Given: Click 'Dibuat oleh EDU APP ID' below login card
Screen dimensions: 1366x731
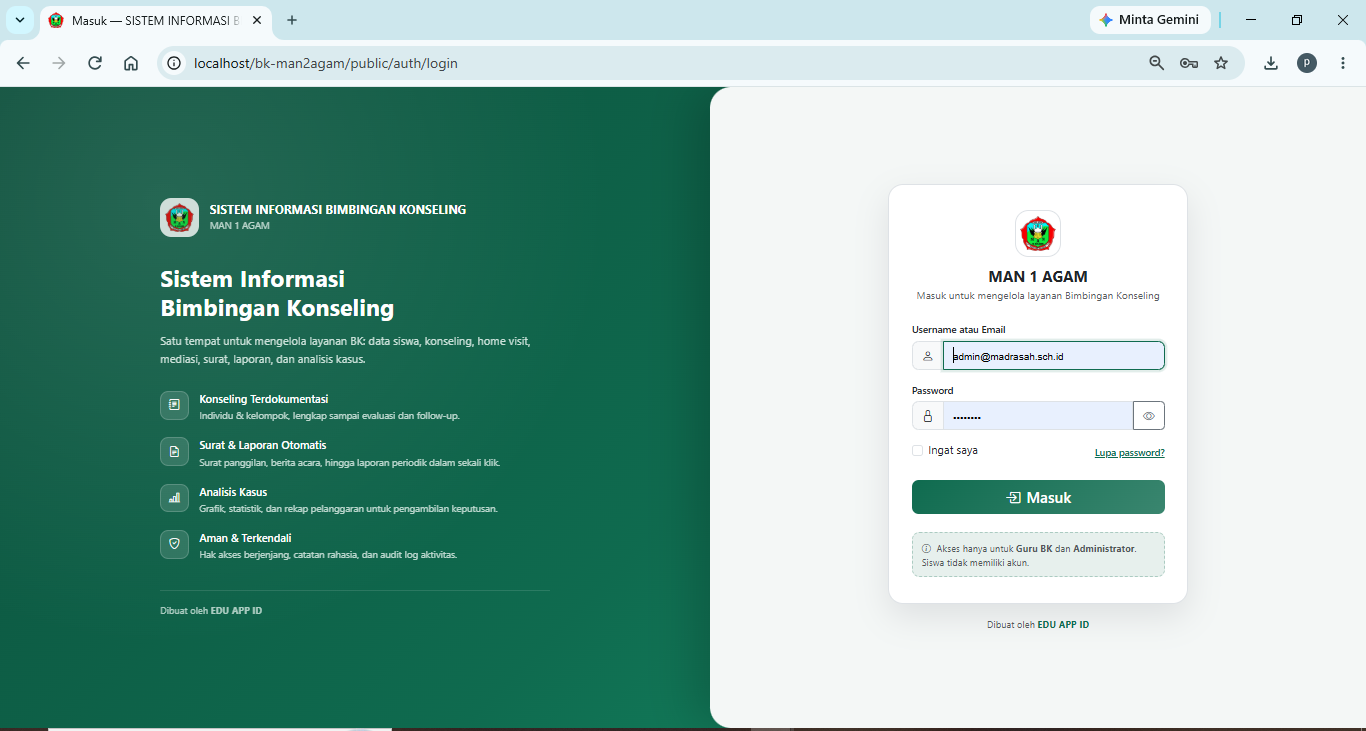Looking at the screenshot, I should pos(1038,624).
